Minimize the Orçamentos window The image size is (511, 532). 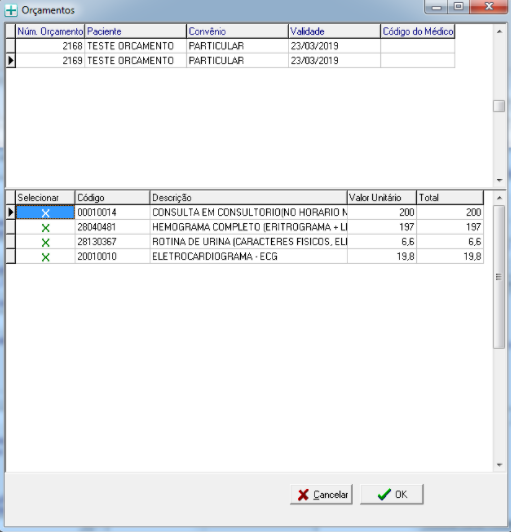tap(437, 7)
